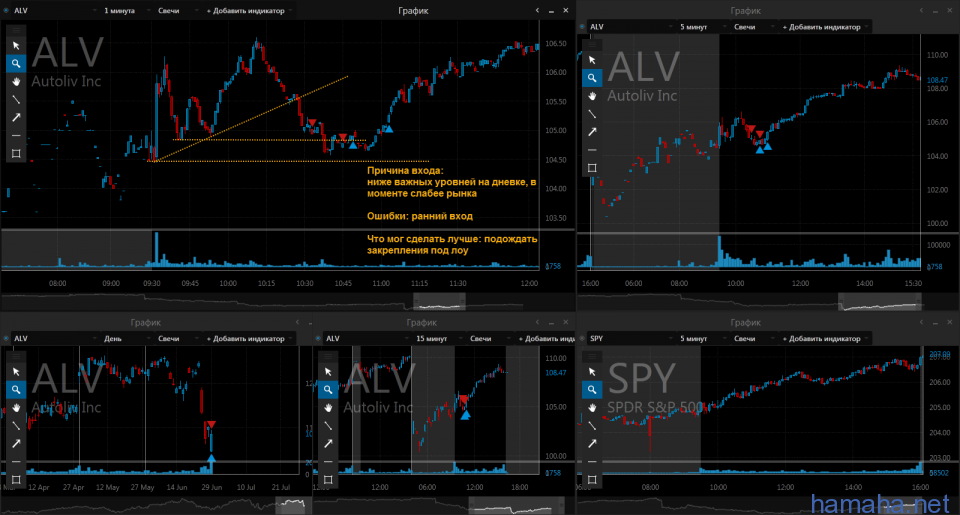Select the arrow drawing tool in ALV 1-minute chart
This screenshot has height=515, width=960.
[x=16, y=117]
